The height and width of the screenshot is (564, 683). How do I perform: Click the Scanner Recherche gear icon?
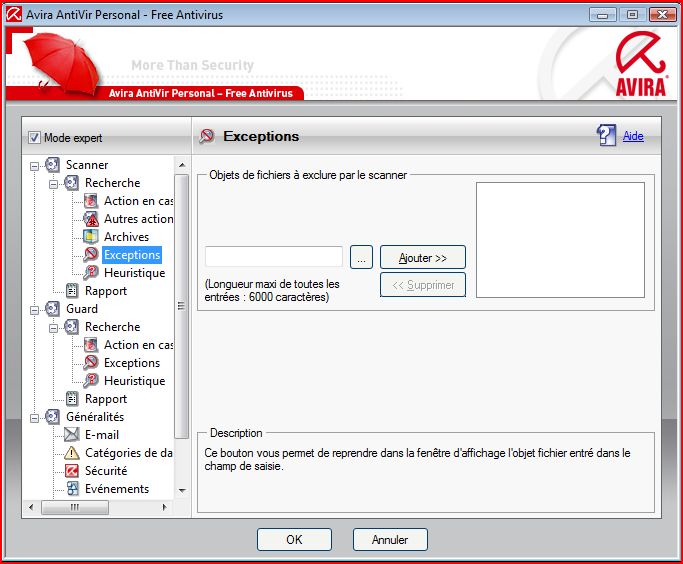pyautogui.click(x=71, y=183)
